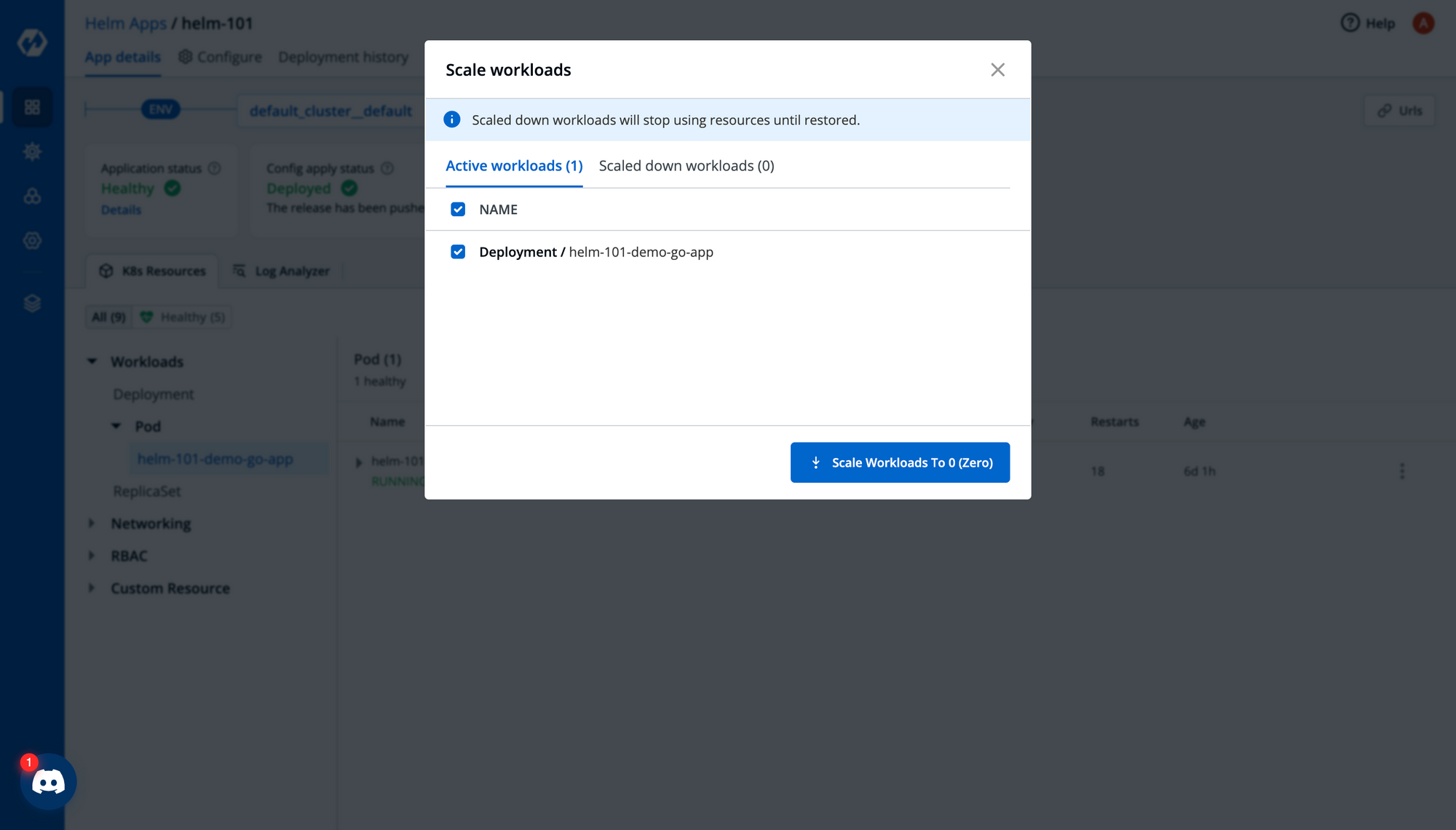Open the security circle icon in sidebar
This screenshot has height=830, width=1456.
pos(32,240)
